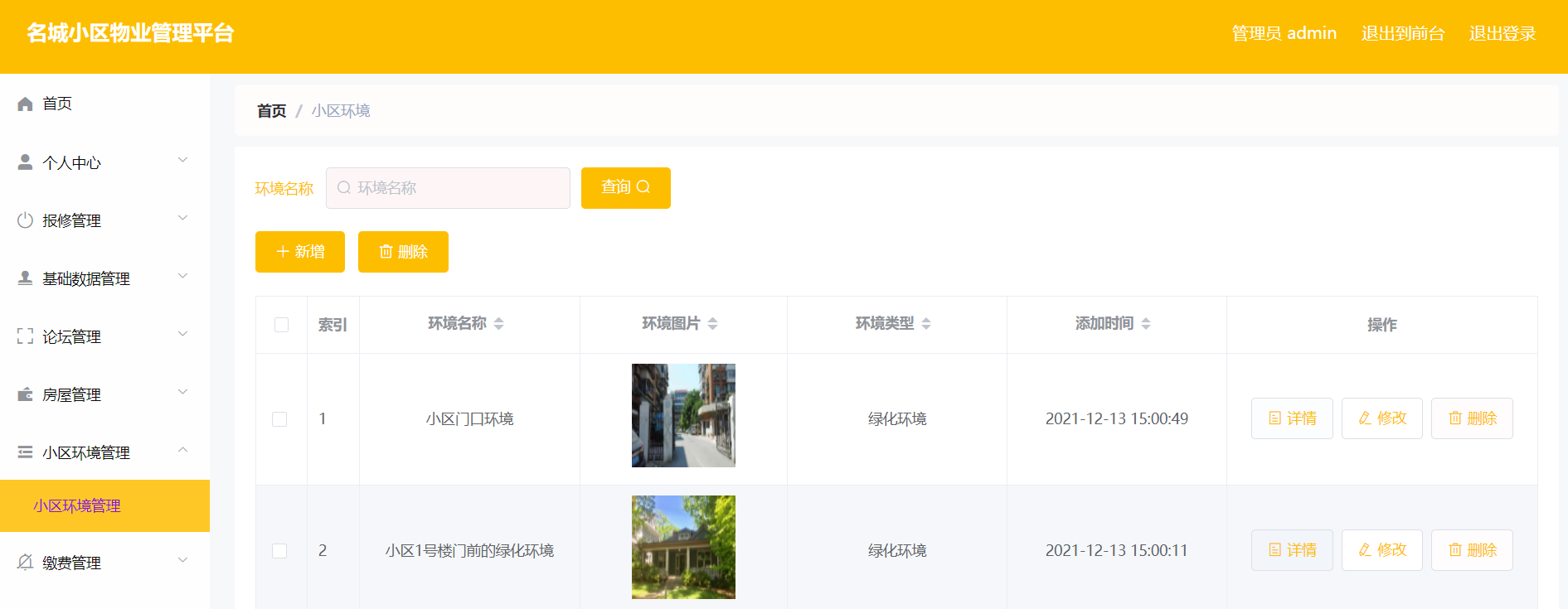Viewport: 1568px width, 609px height.
Task: Open the 论坛管理 sidebar menu
Action: [104, 336]
